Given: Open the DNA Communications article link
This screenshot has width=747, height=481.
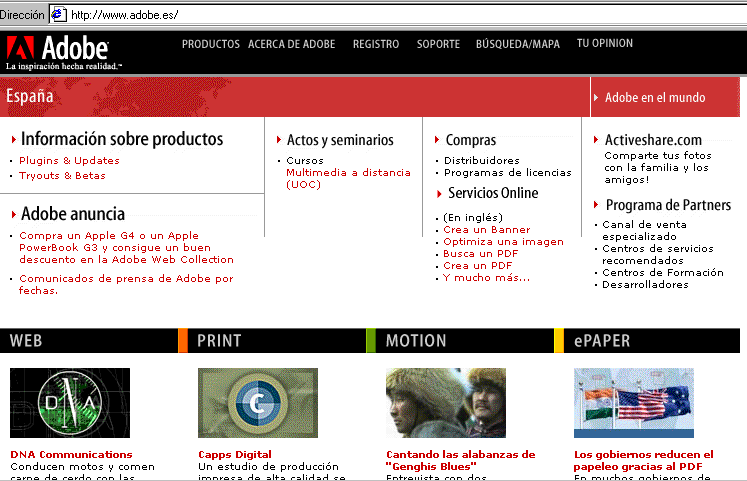Looking at the screenshot, I should coord(71,454).
